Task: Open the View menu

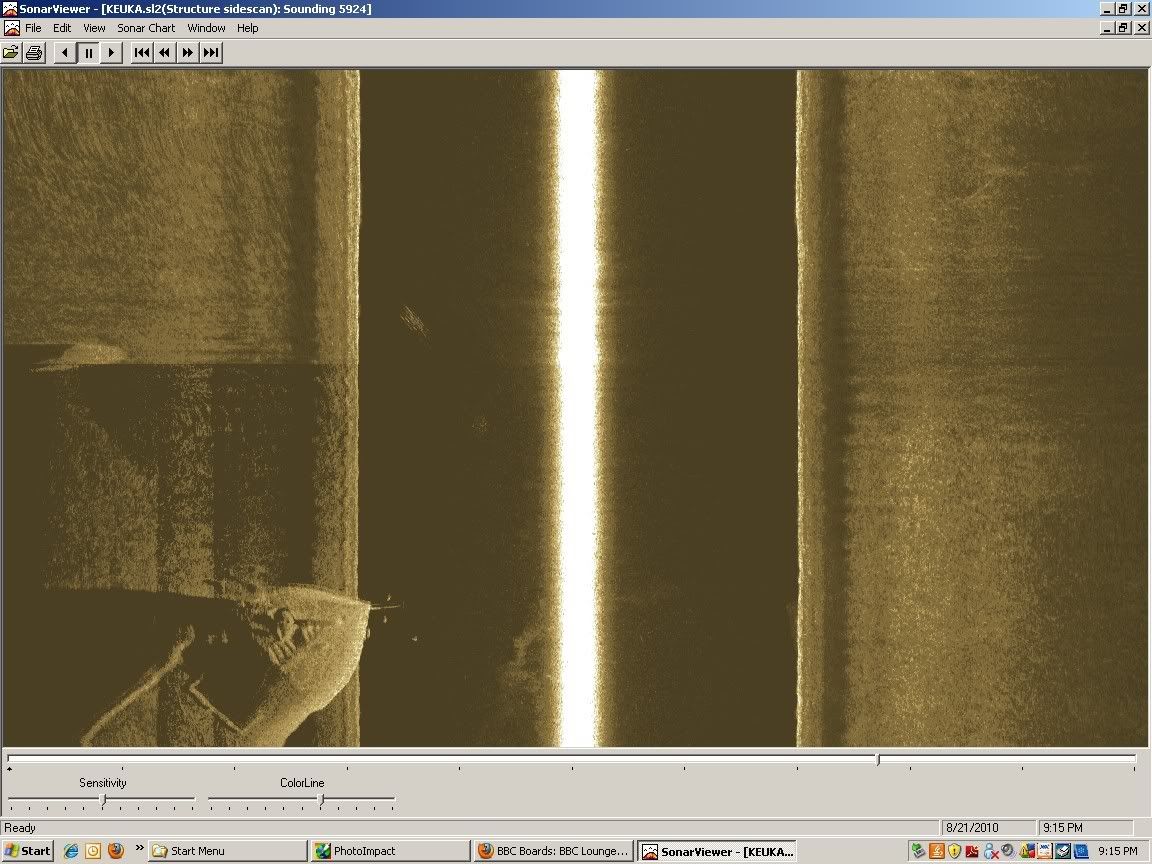Action: click(x=94, y=28)
